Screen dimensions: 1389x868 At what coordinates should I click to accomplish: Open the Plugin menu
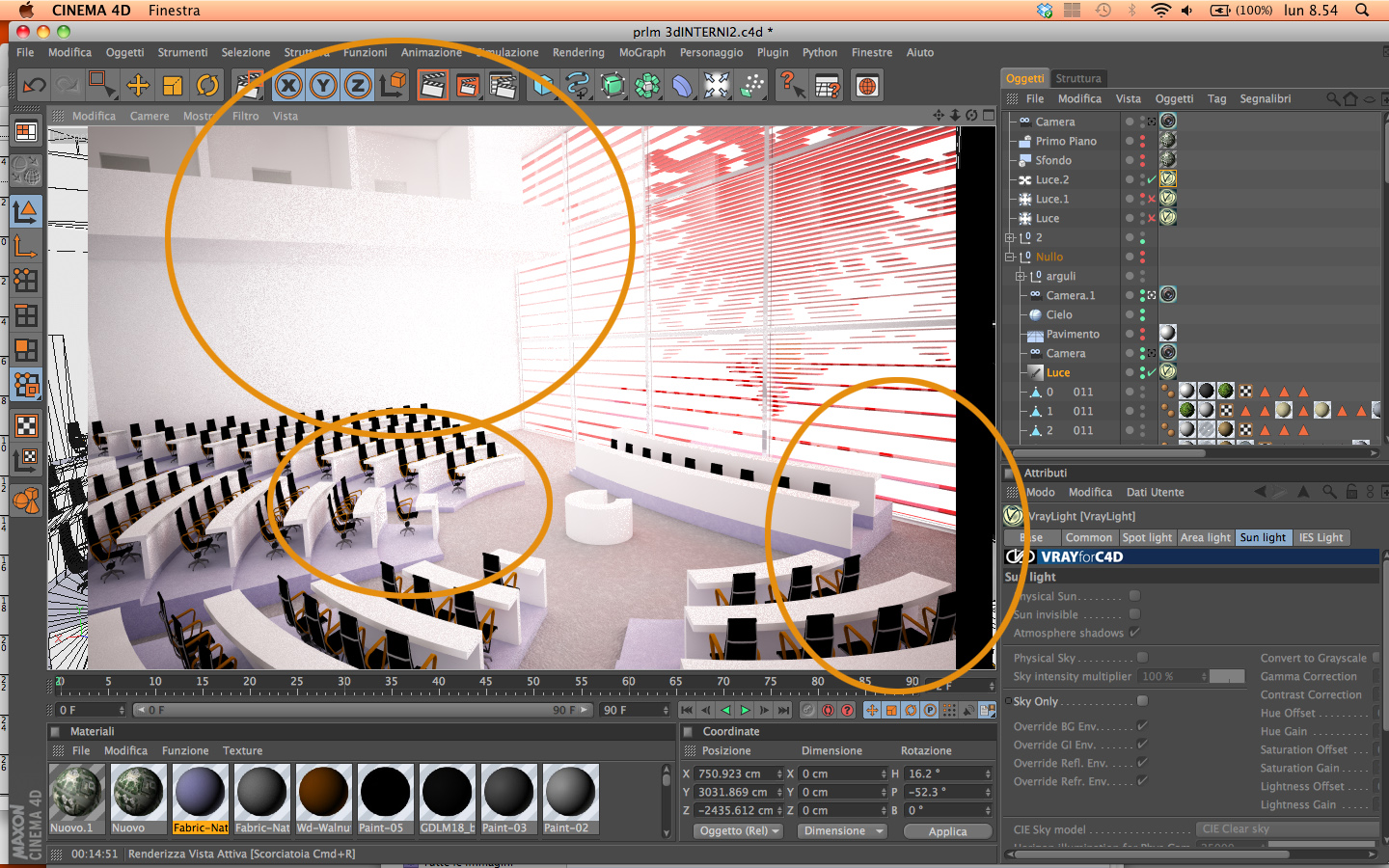pyautogui.click(x=773, y=52)
